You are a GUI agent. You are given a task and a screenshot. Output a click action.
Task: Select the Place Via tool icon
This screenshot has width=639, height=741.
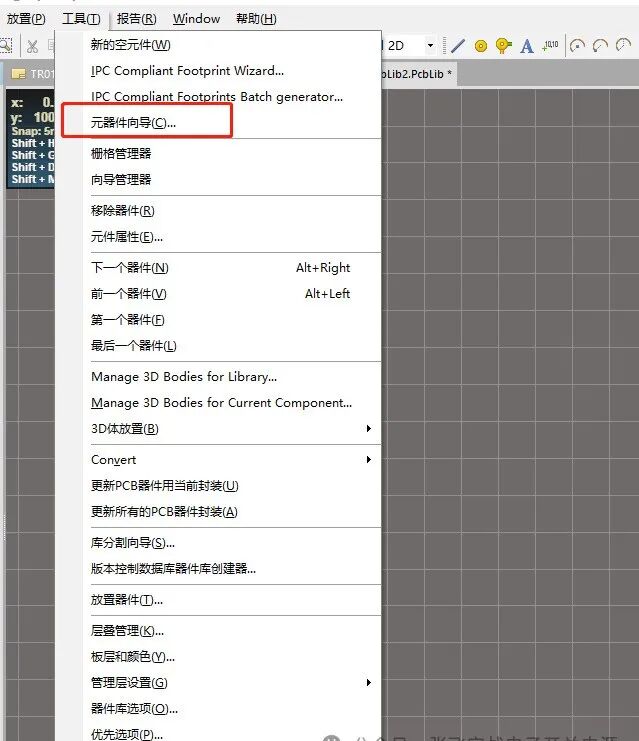coord(503,45)
